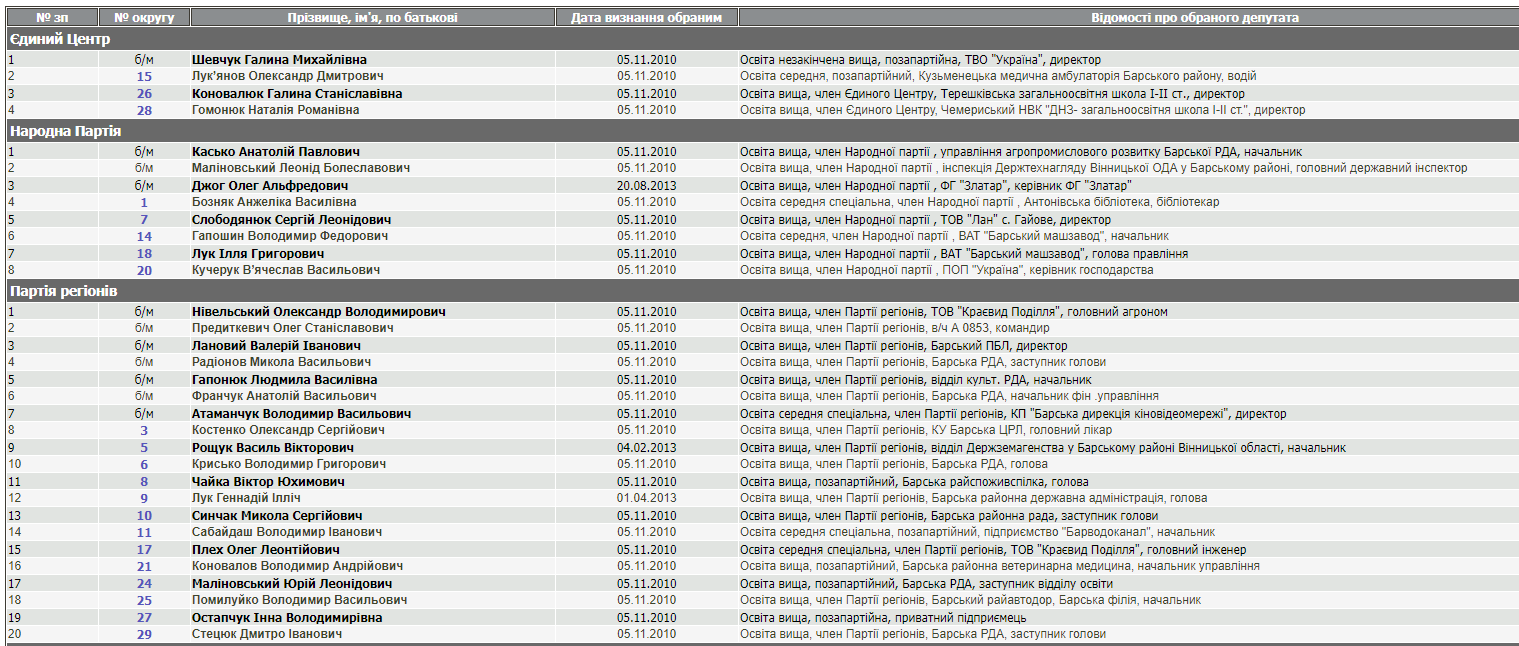
Task: Click district number 26 link
Action: 144,94
